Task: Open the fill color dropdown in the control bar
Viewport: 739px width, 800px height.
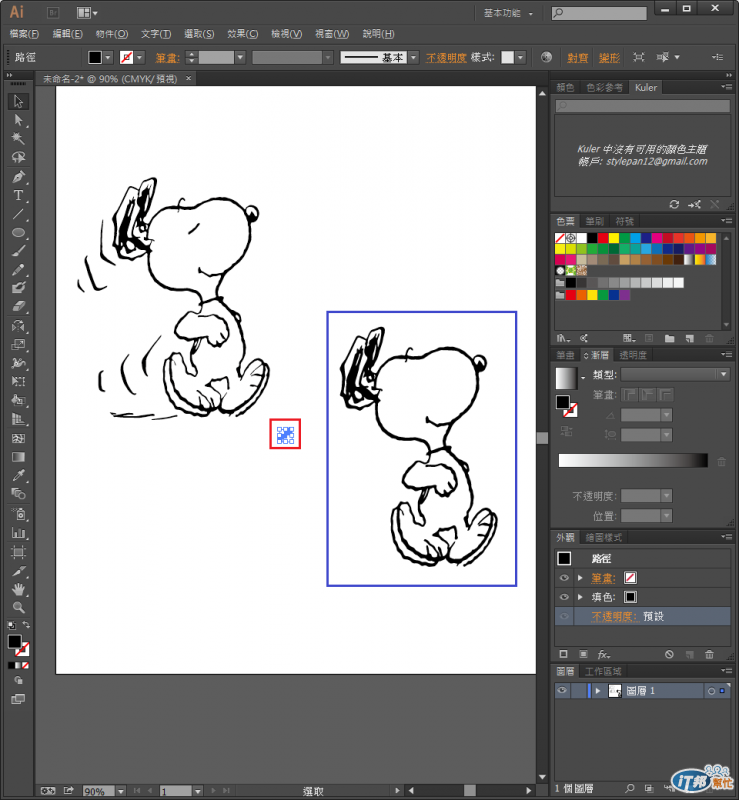Action: 108,58
